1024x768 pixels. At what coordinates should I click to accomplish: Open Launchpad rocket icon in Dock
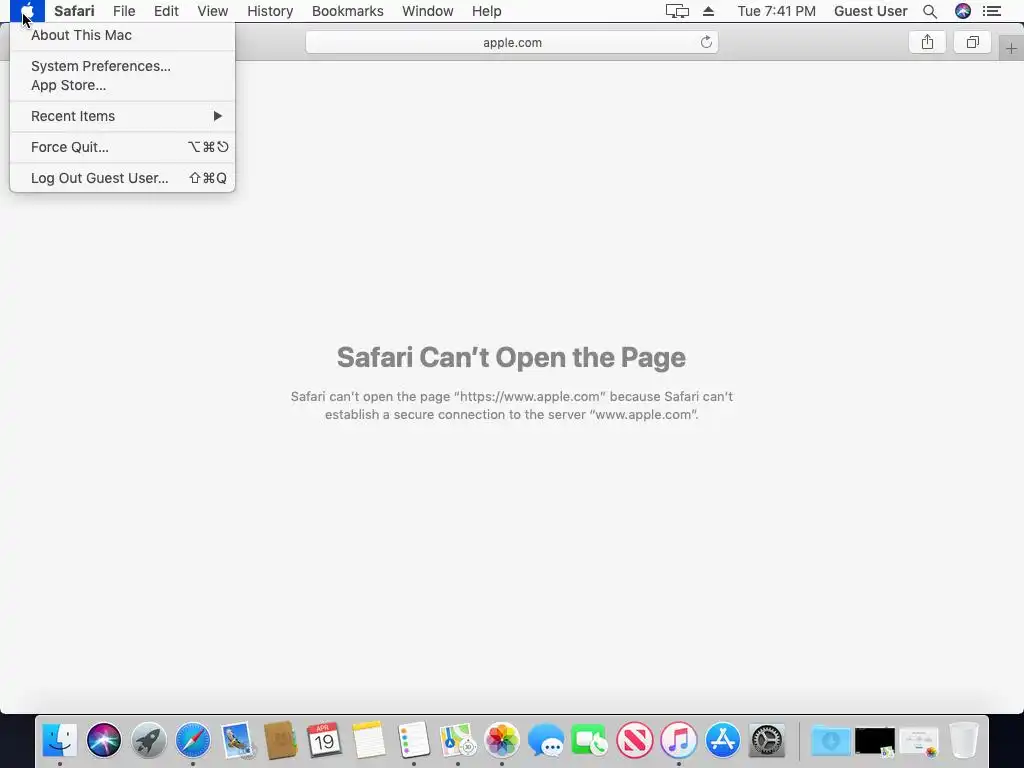(x=148, y=741)
